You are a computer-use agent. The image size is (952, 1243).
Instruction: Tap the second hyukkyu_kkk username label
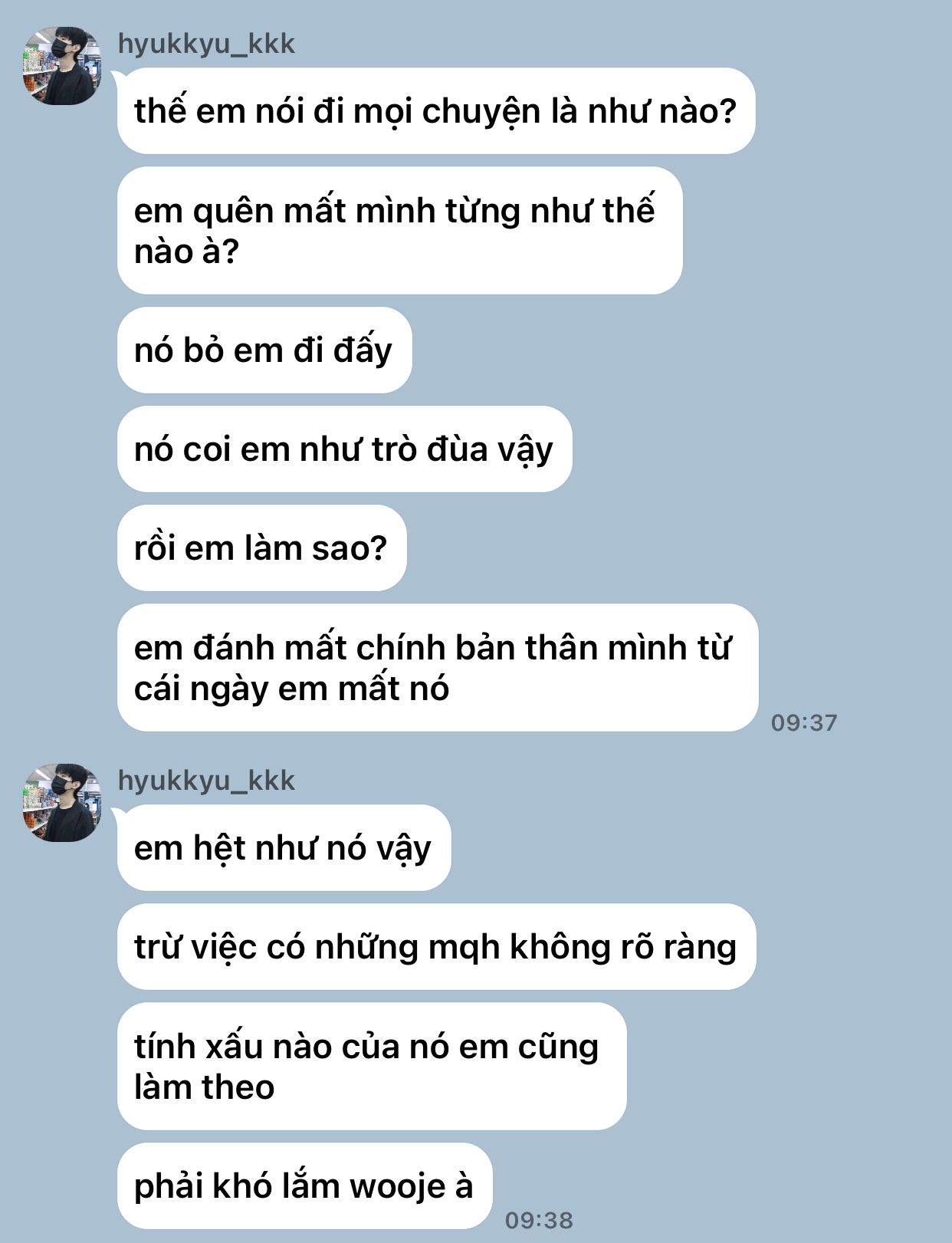[x=206, y=780]
